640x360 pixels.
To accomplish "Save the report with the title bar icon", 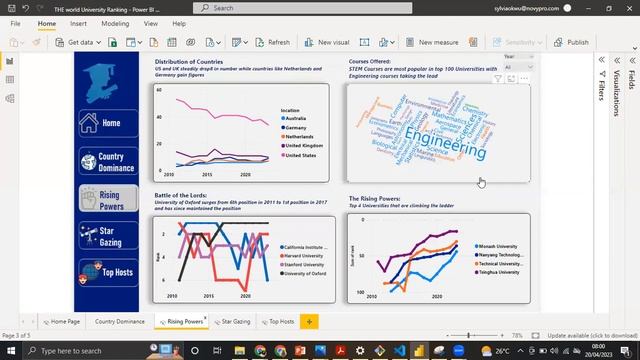I will [x=12, y=8].
